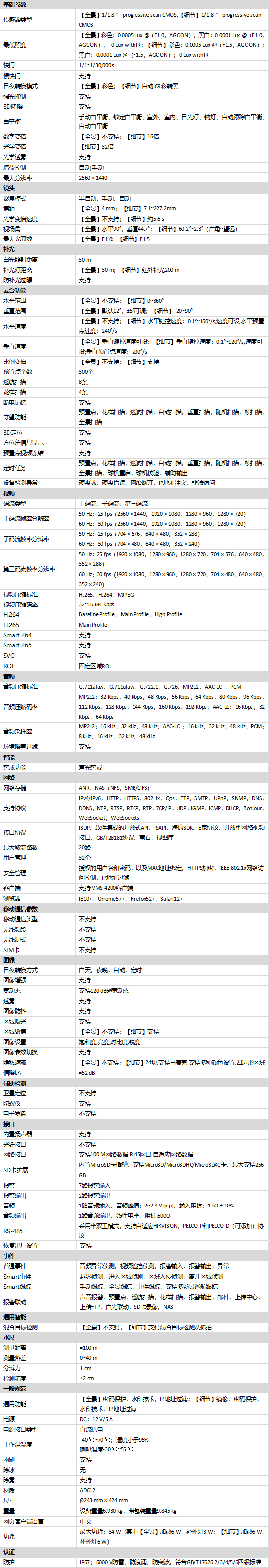Click the '信噪比' row label

pos(12,1073)
